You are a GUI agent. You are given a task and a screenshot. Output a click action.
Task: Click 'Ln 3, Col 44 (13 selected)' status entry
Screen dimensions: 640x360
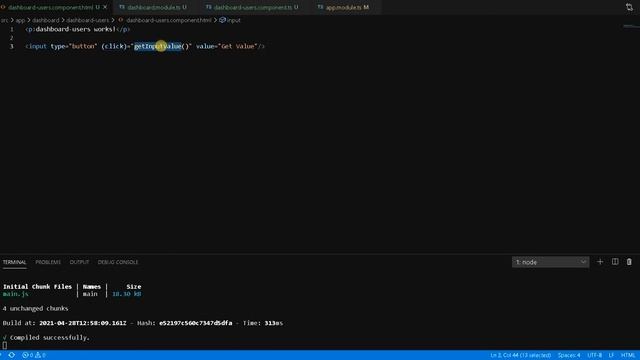click(520, 355)
